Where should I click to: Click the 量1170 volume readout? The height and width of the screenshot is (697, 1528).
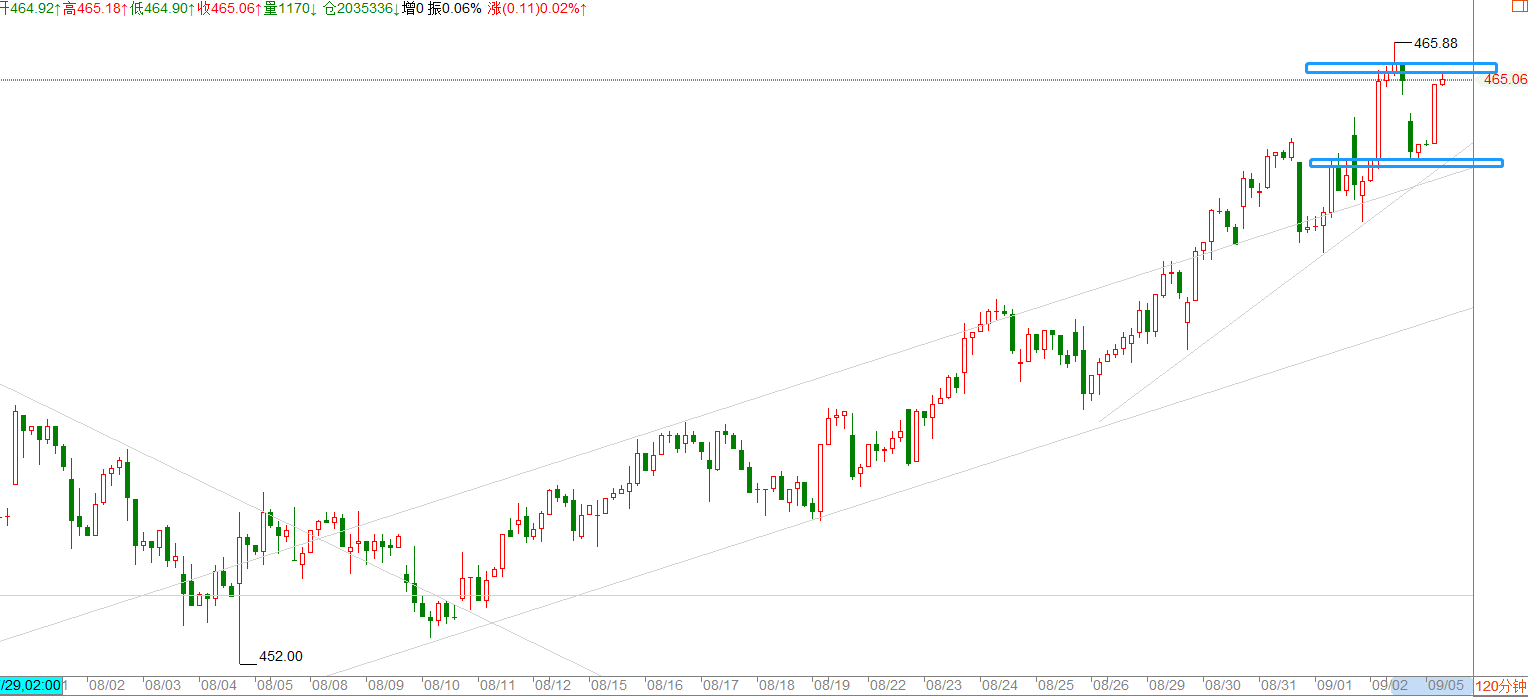coord(291,8)
